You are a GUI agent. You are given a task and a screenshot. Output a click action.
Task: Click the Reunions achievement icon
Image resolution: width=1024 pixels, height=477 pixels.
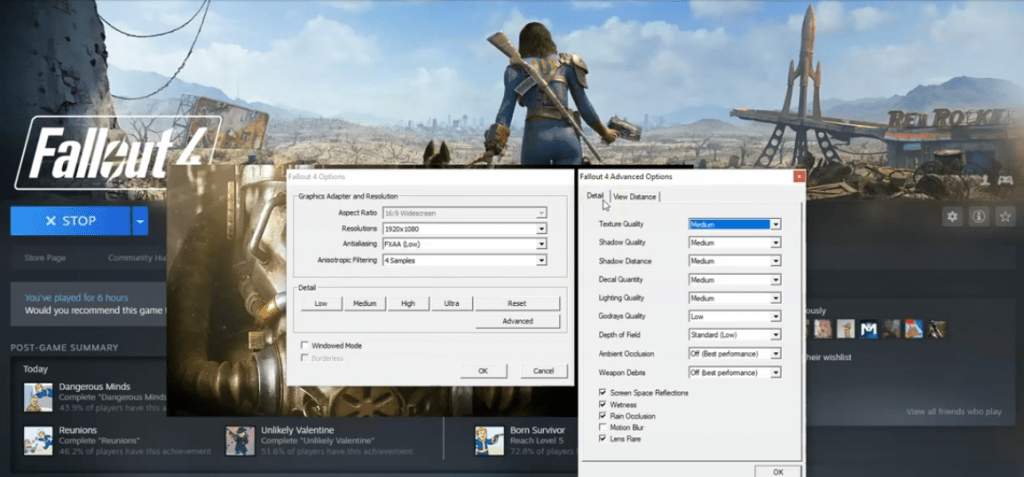click(39, 440)
